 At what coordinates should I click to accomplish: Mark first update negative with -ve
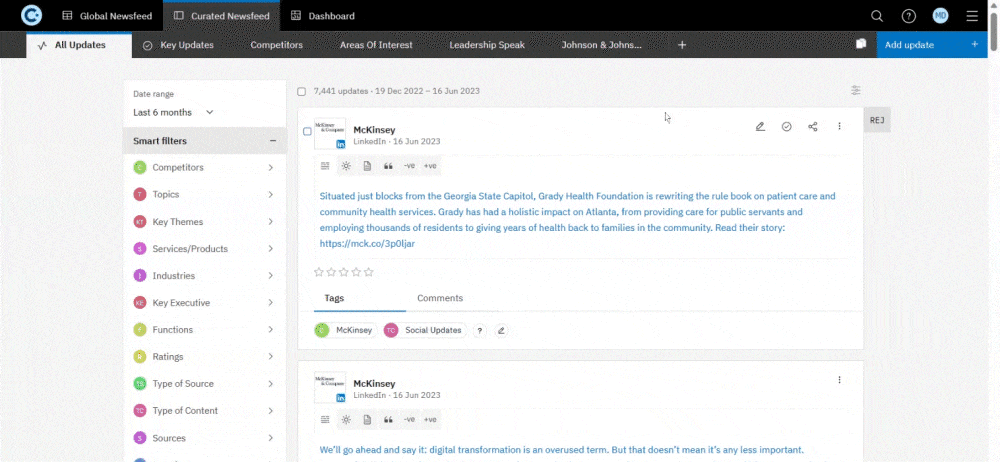(409, 166)
